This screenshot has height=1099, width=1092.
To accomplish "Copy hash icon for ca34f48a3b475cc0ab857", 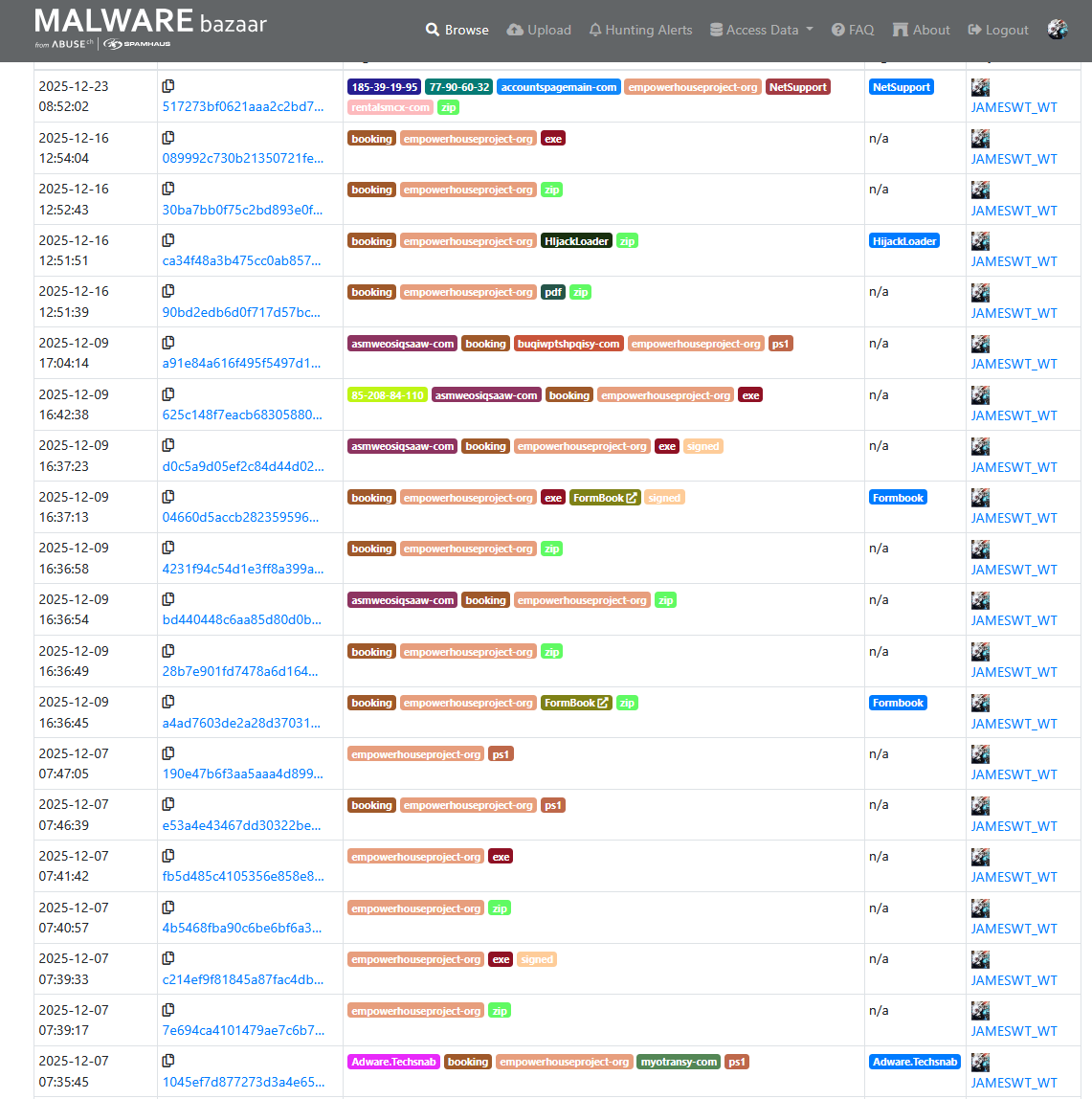I will tap(168, 239).
